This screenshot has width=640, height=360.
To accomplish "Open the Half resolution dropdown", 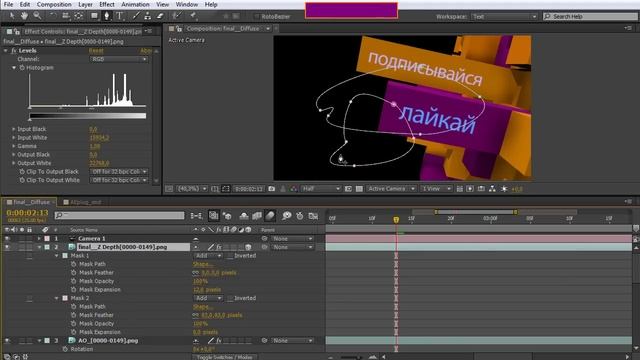I will click(x=321, y=189).
